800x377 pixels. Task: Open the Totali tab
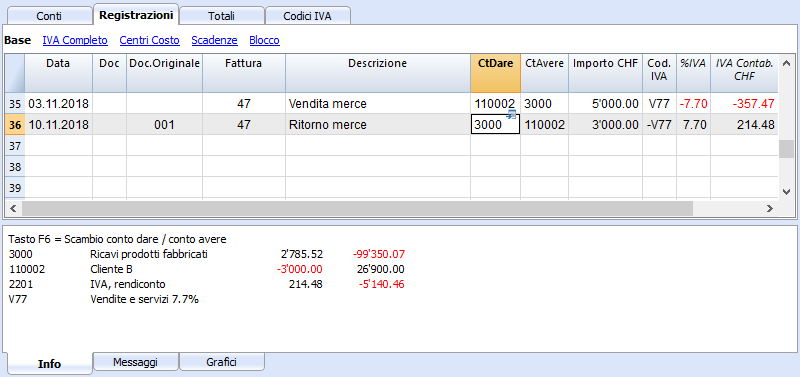[222, 16]
